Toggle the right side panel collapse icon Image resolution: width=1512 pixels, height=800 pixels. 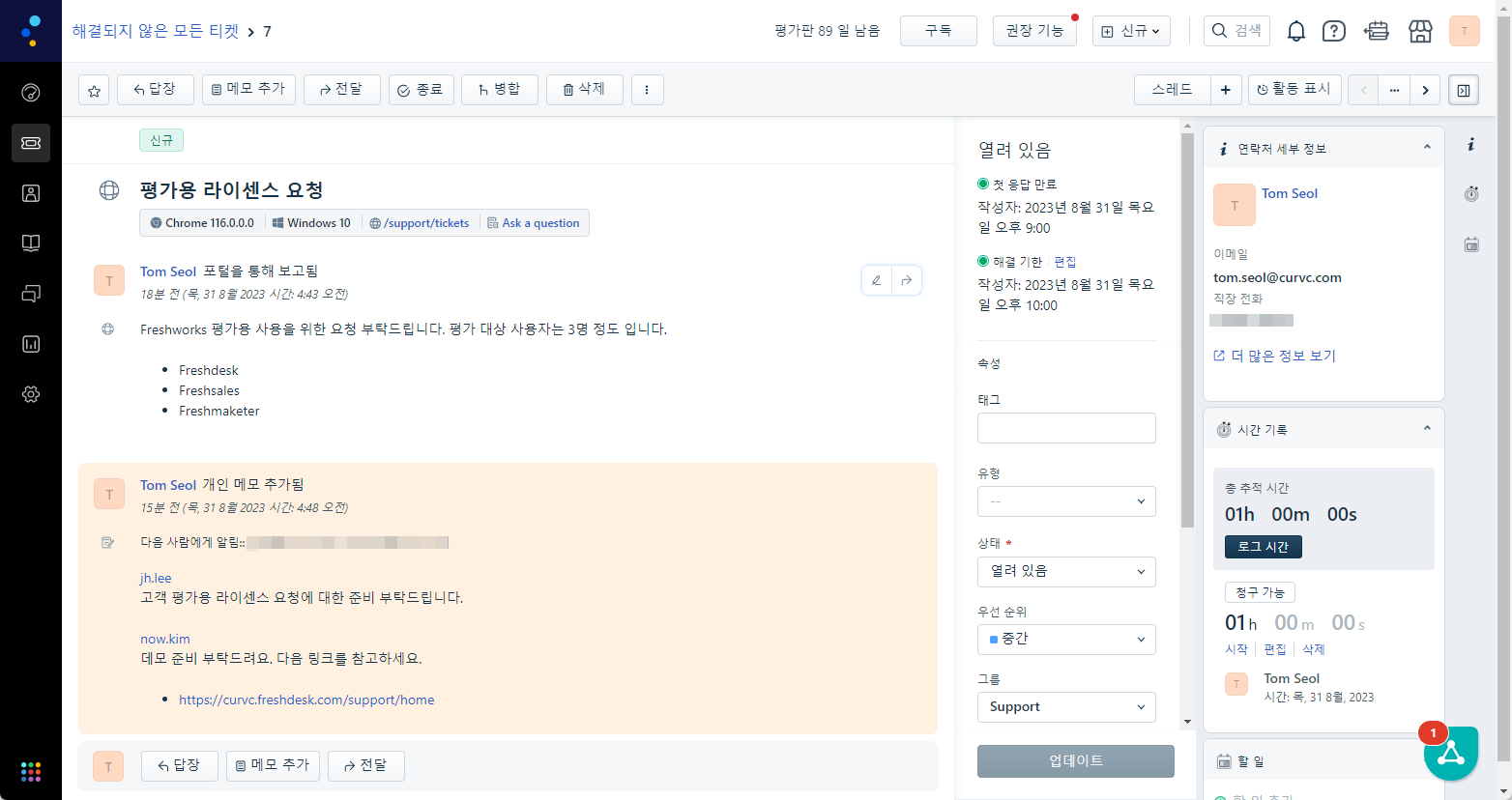pos(1464,90)
